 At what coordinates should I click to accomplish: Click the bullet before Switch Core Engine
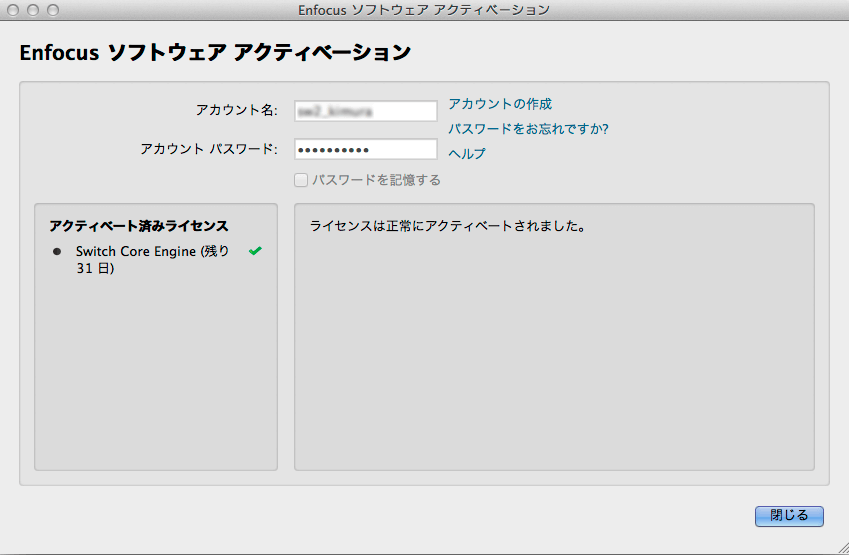pos(57,252)
